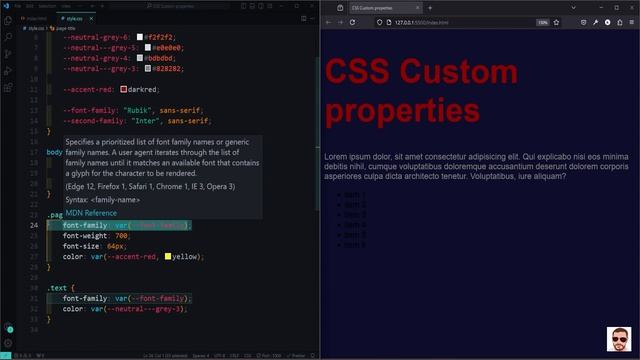Click the #f2f2f2 color swatch

coord(140,37)
